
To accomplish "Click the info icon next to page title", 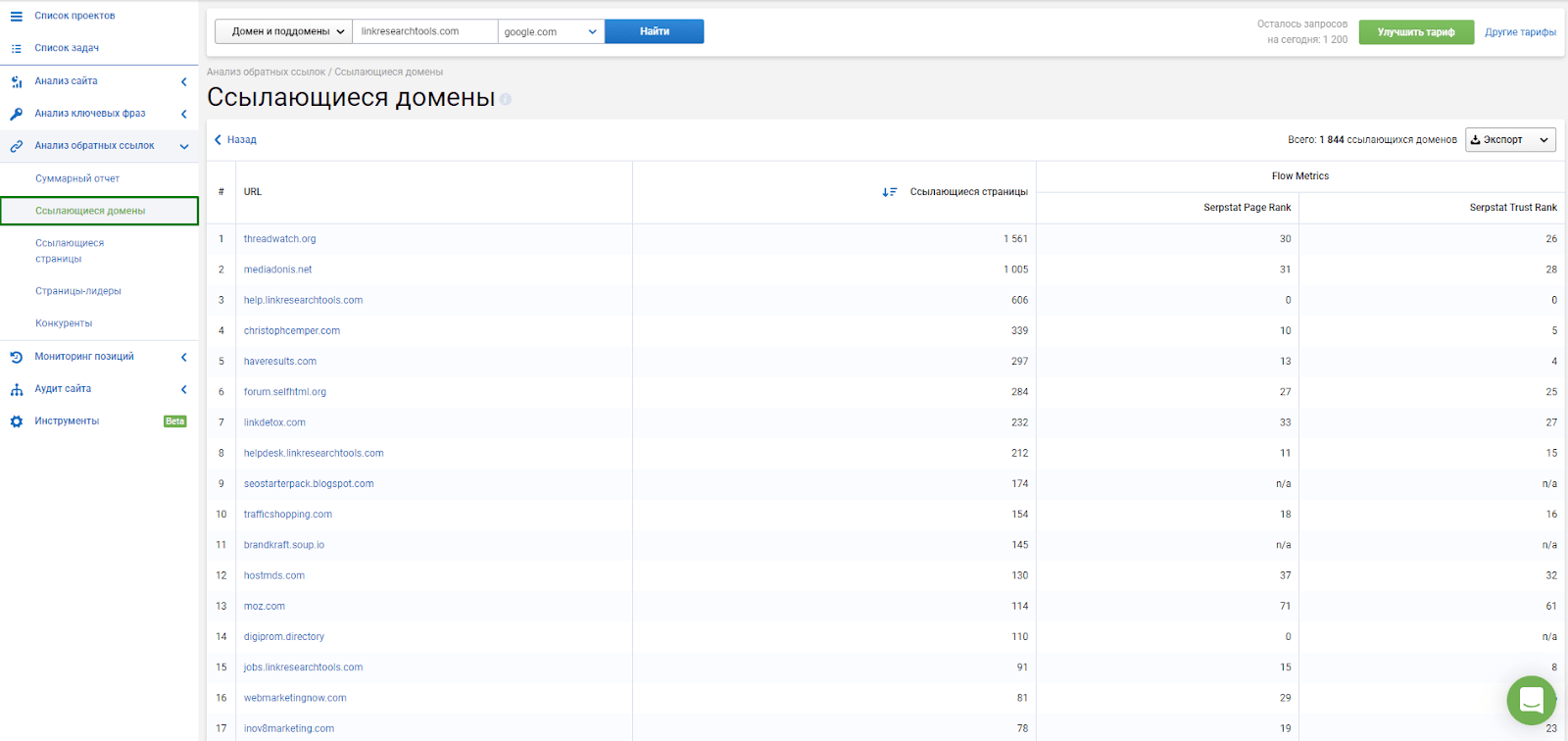I will coord(506,99).
